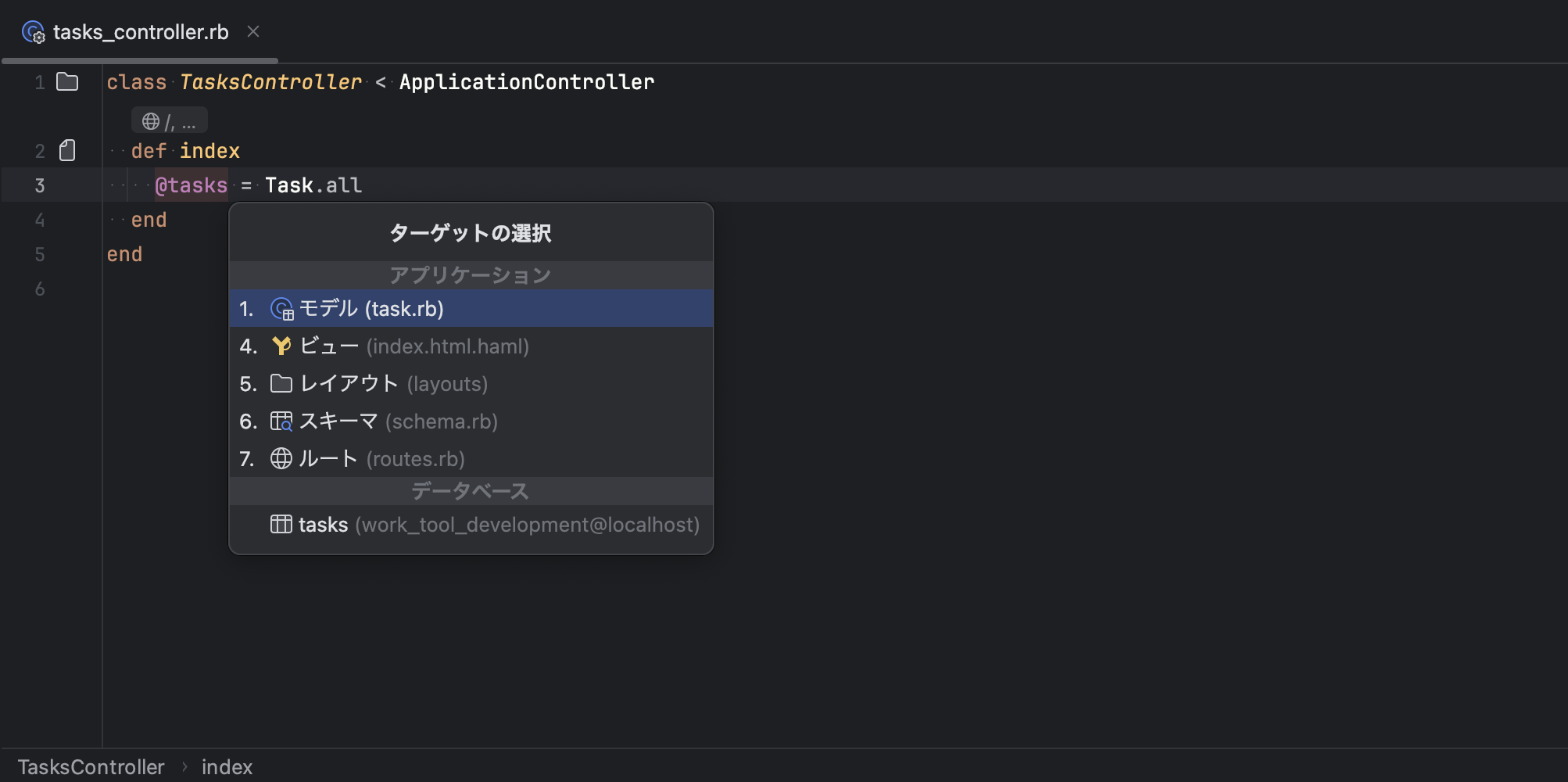Select the highlighted @tasks variable

[x=192, y=185]
